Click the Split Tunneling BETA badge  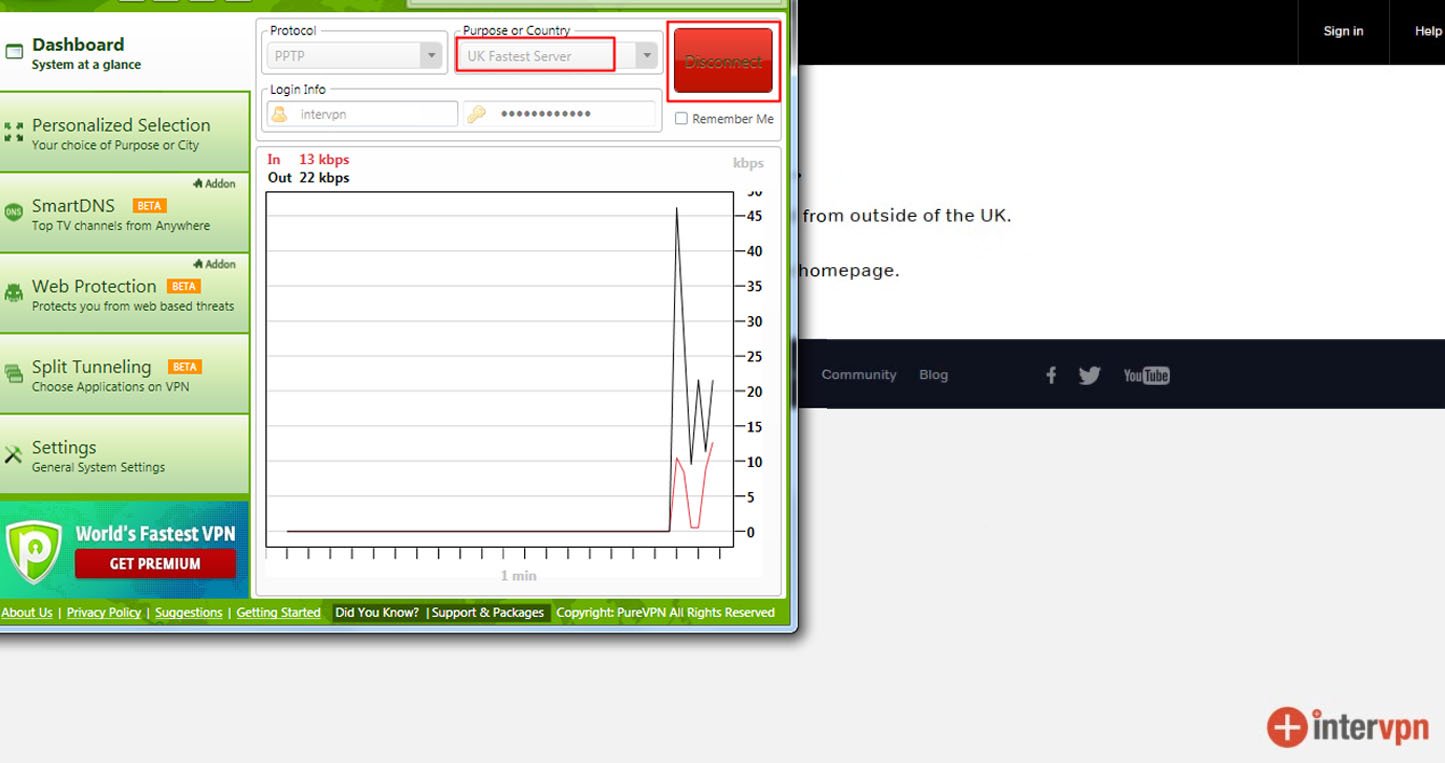coord(184,367)
